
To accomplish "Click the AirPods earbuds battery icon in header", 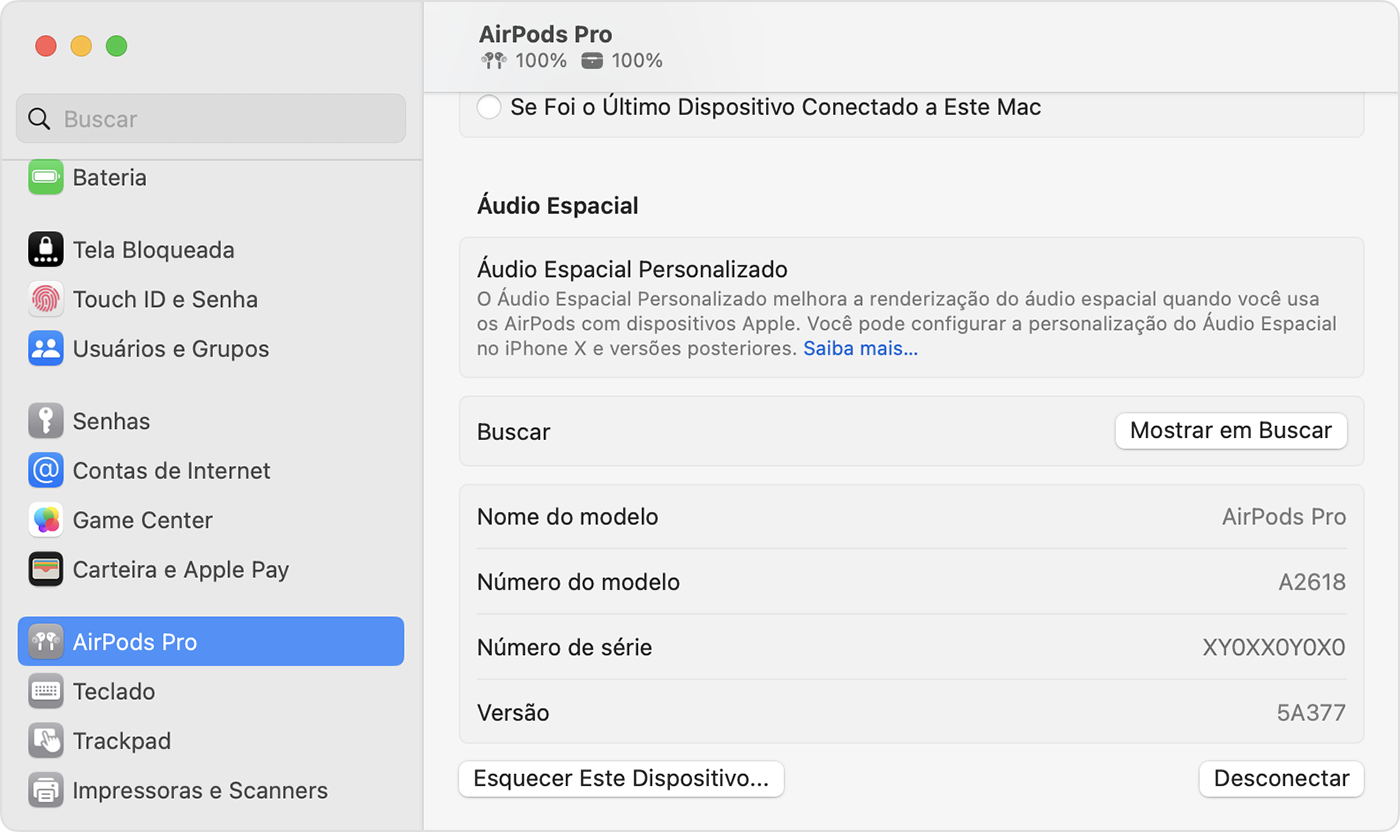I will [493, 61].
